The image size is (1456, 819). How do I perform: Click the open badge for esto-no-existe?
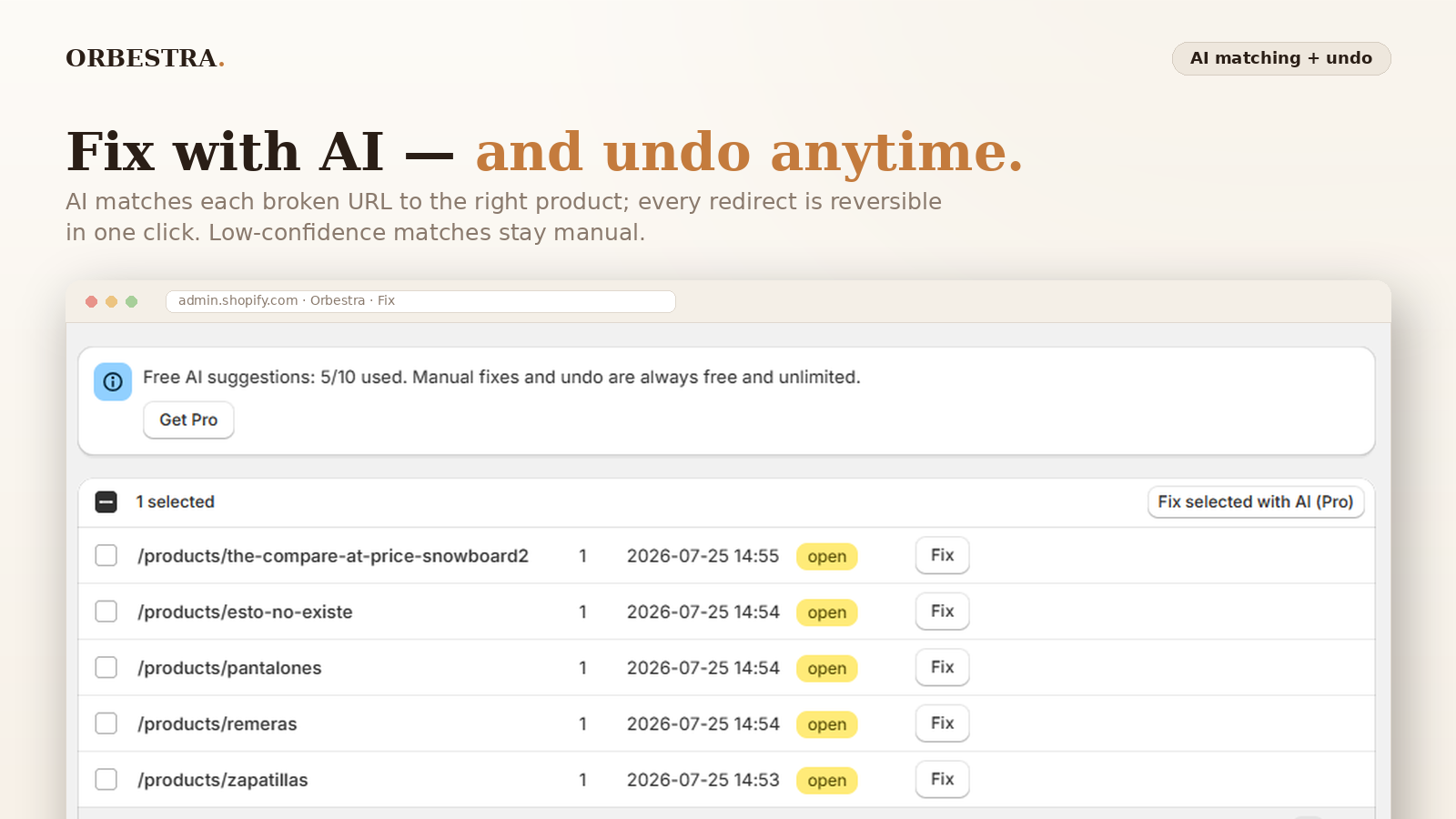pyautogui.click(x=827, y=612)
